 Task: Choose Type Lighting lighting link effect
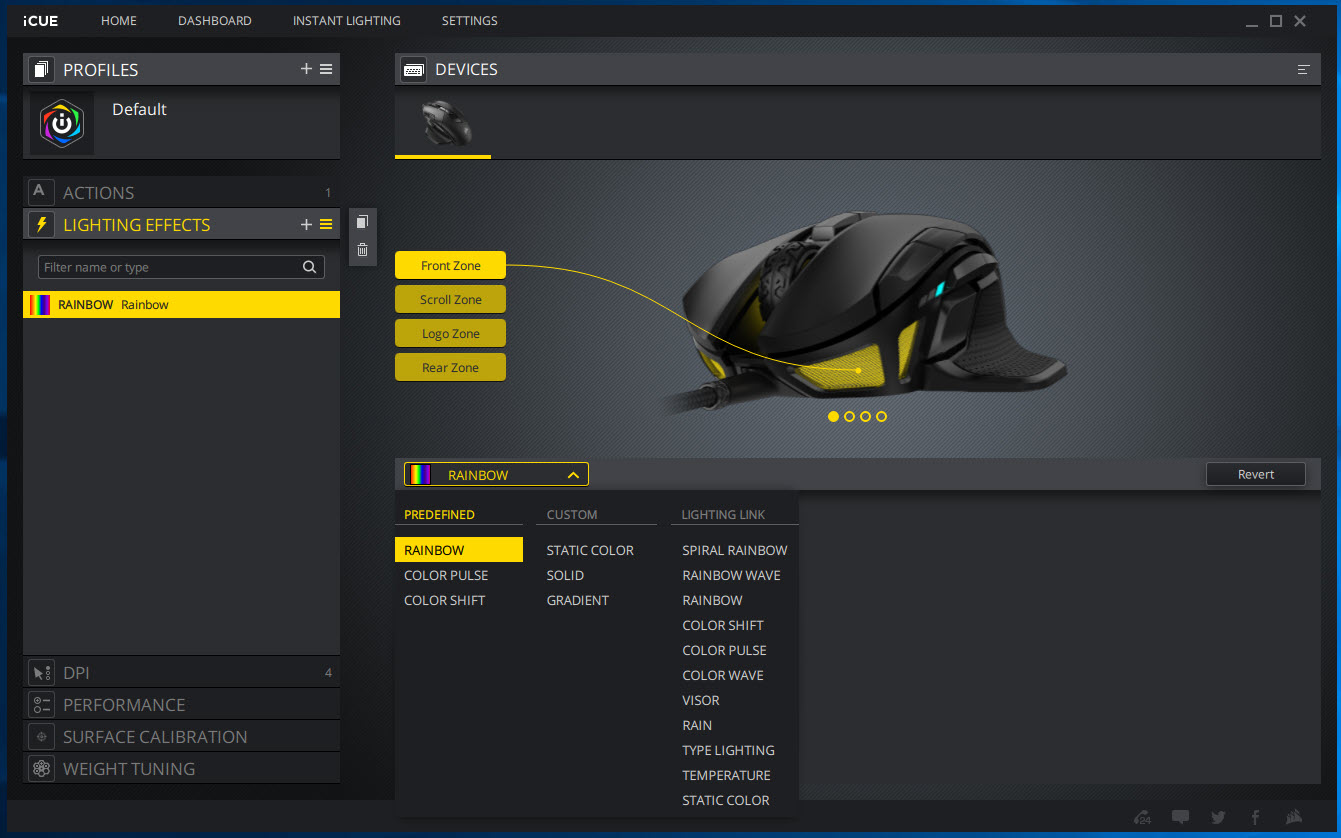click(x=728, y=750)
